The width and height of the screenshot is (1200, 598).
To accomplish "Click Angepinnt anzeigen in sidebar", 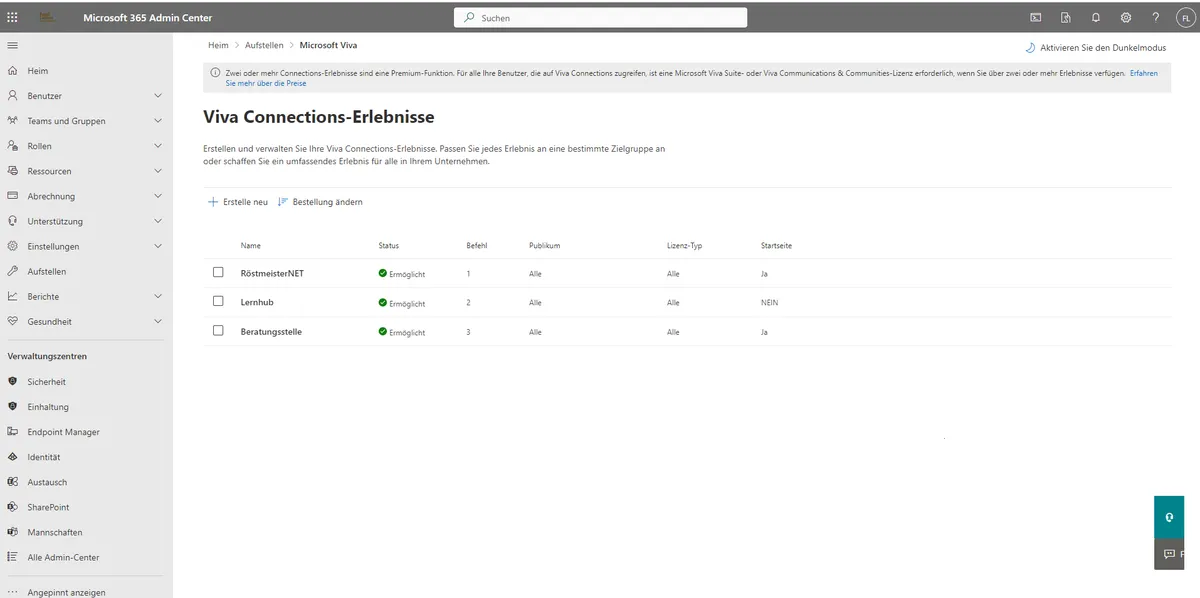I will (x=66, y=592).
